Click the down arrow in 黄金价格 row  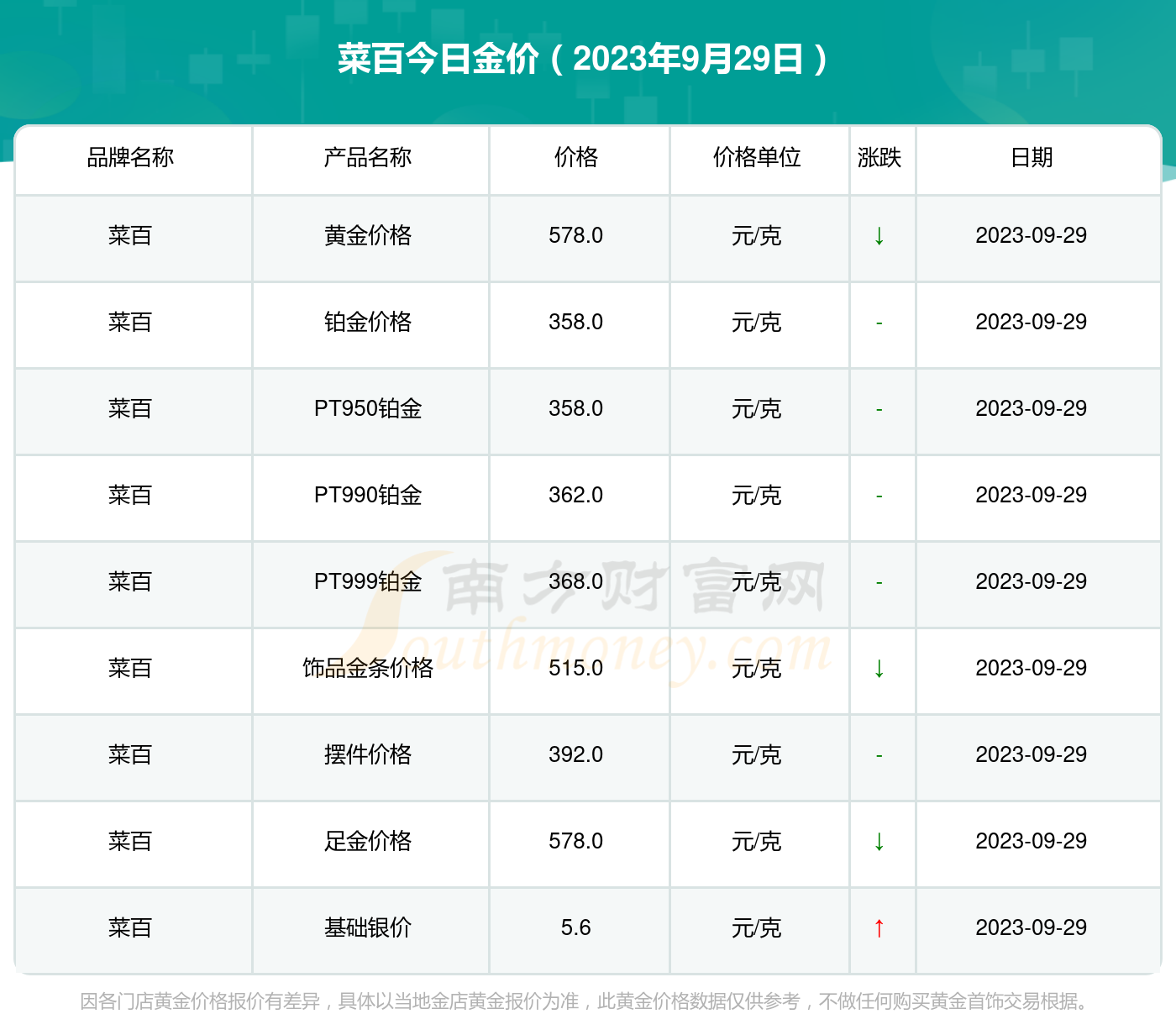coord(879,236)
